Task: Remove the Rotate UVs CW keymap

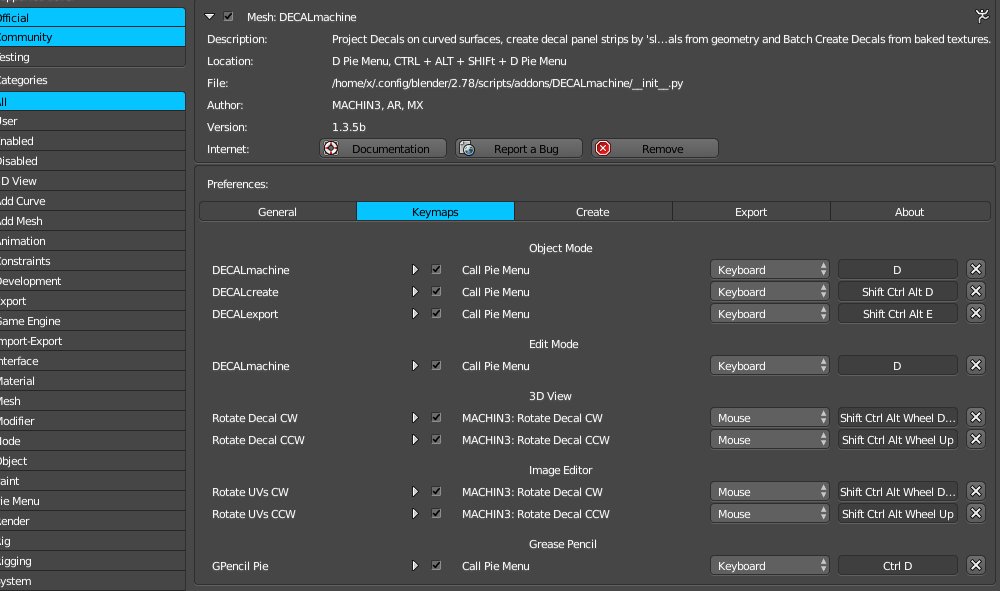Action: 976,492
